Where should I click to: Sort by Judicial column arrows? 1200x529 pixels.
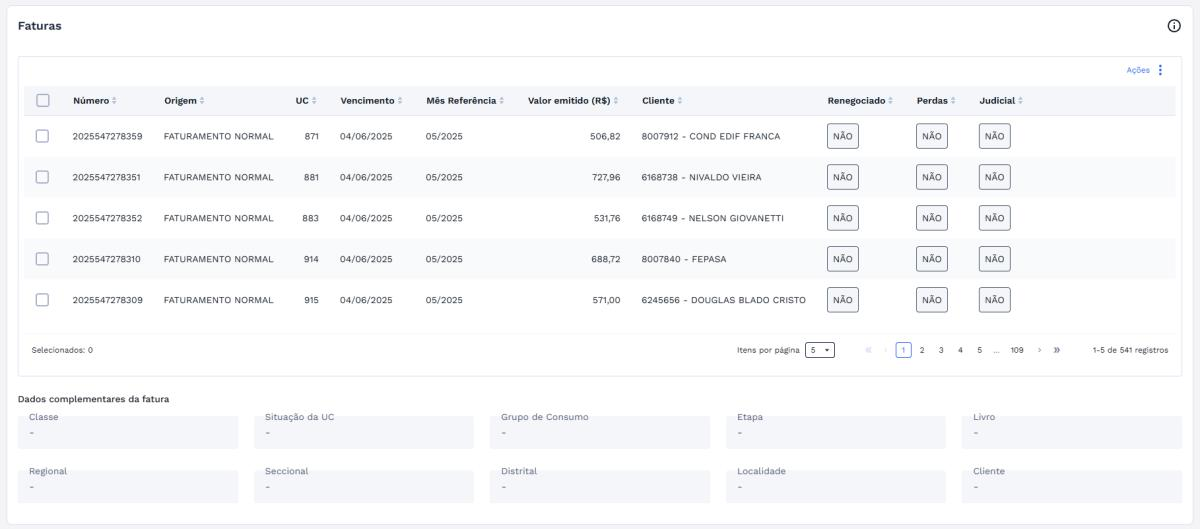1020,101
